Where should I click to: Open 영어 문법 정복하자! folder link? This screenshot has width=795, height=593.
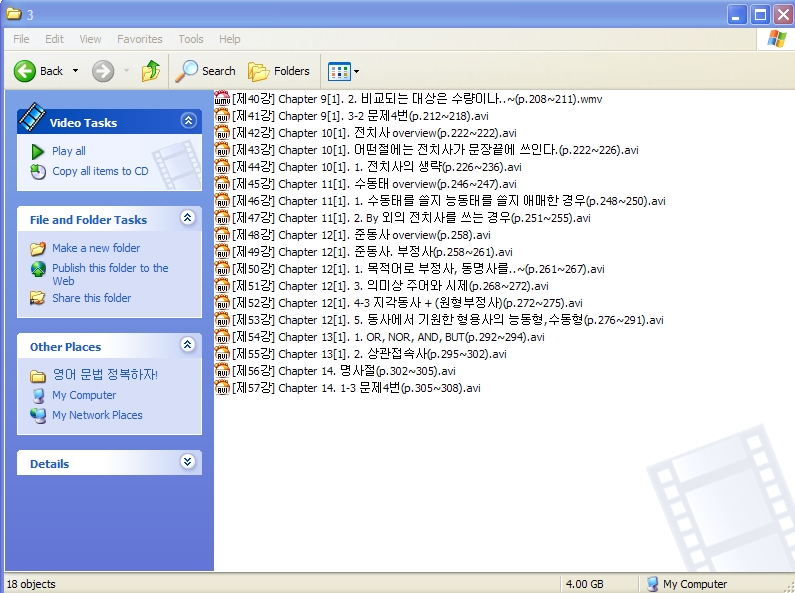point(105,375)
